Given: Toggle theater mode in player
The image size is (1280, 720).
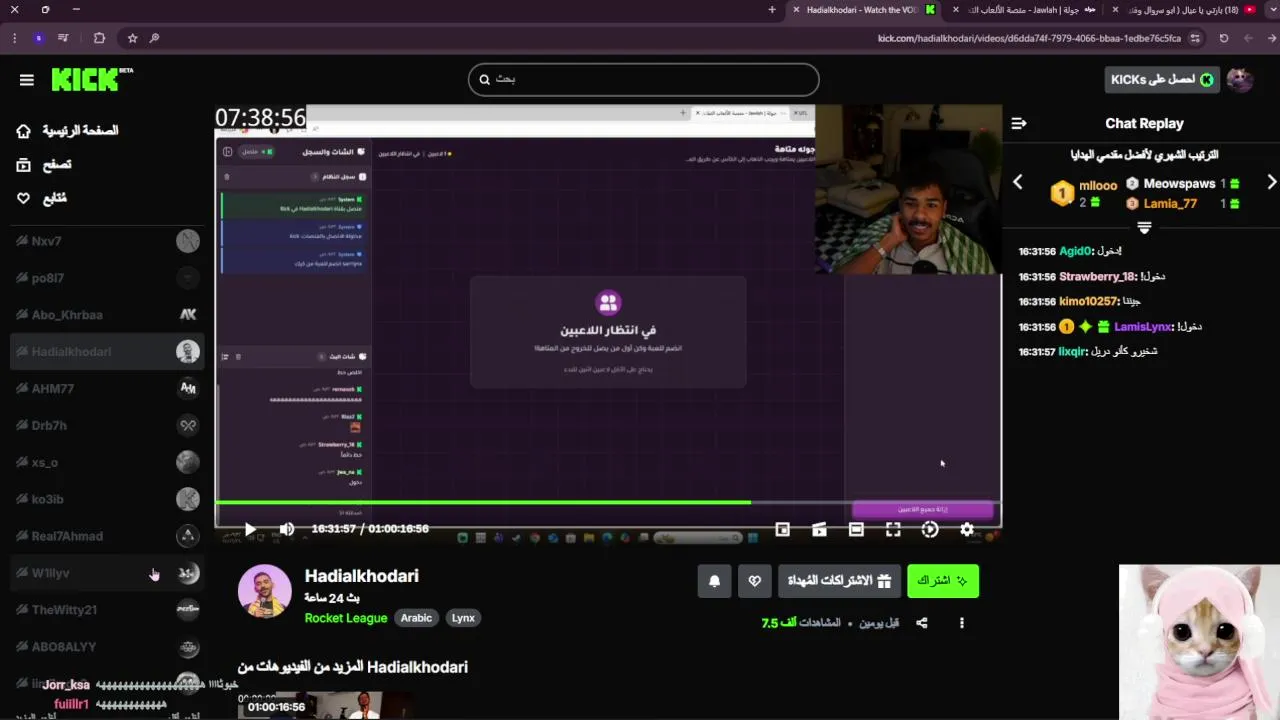Looking at the screenshot, I should (x=856, y=530).
